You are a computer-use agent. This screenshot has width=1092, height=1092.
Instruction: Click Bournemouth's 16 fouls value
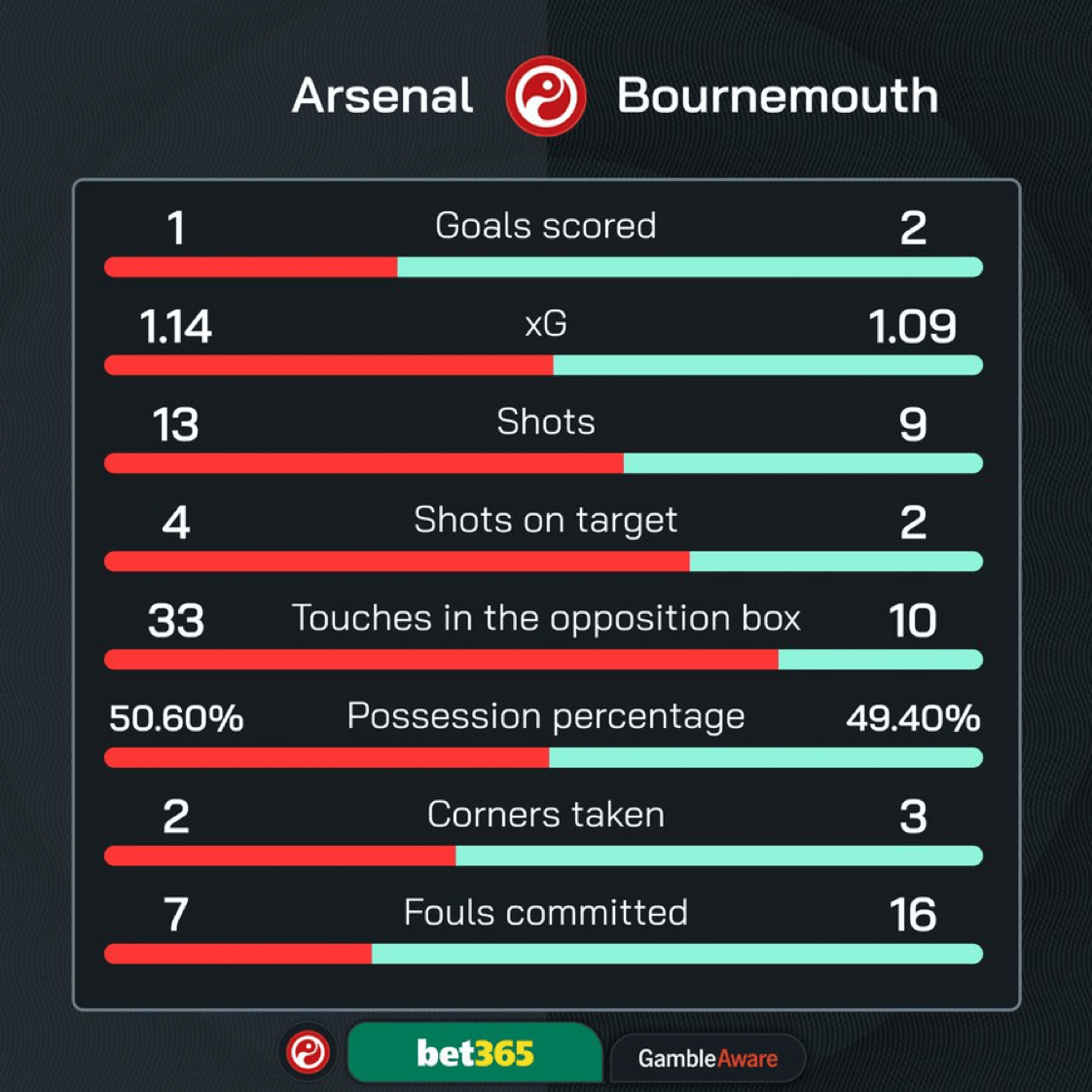912,915
